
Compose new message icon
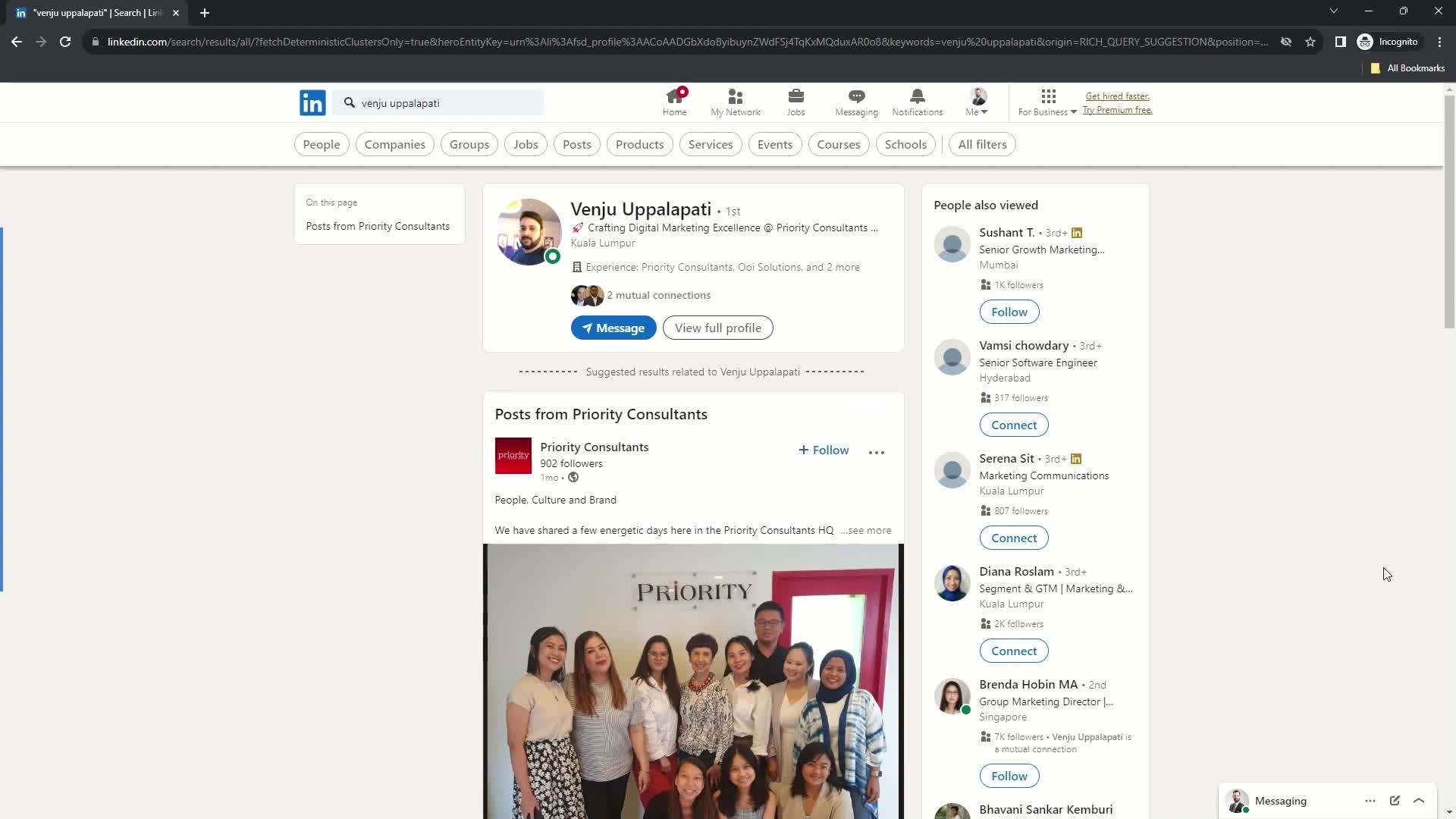pos(1395,801)
